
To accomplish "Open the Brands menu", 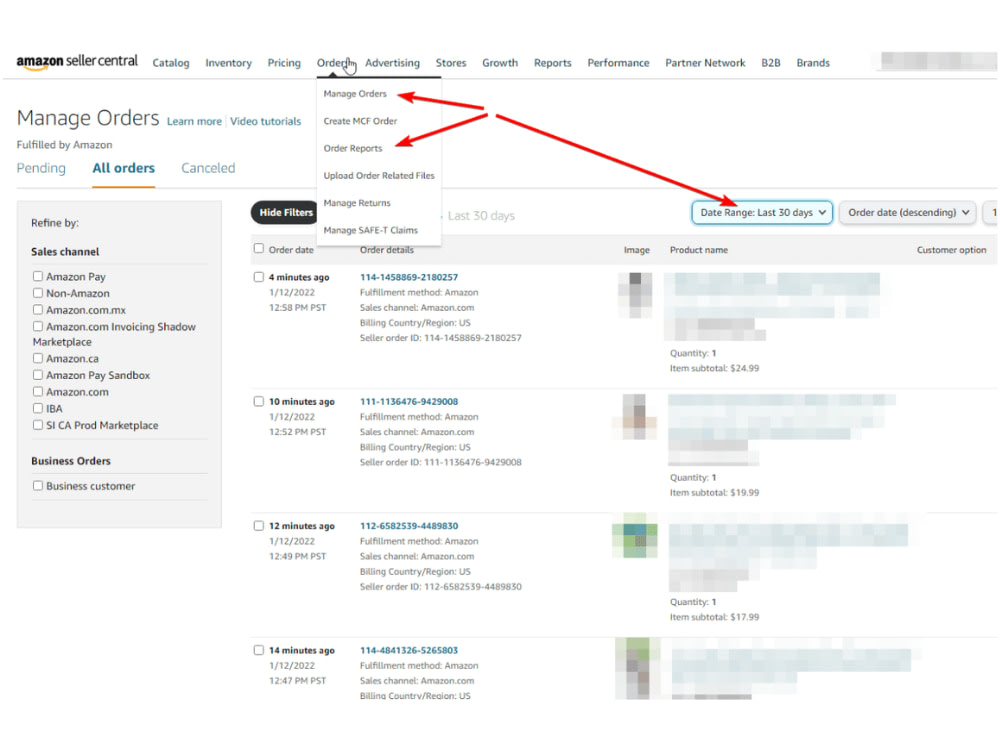I will click(x=812, y=62).
